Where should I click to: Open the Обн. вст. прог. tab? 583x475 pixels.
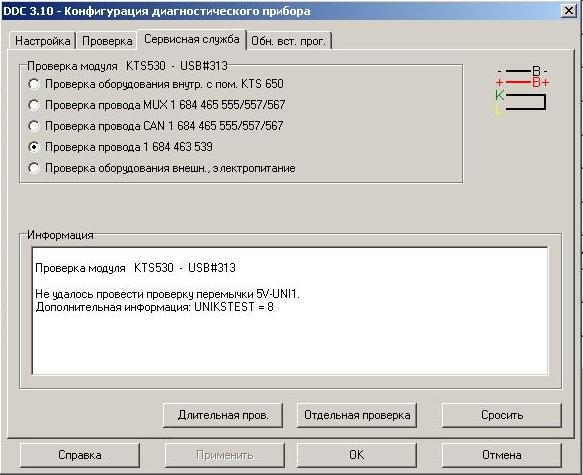[x=289, y=41]
